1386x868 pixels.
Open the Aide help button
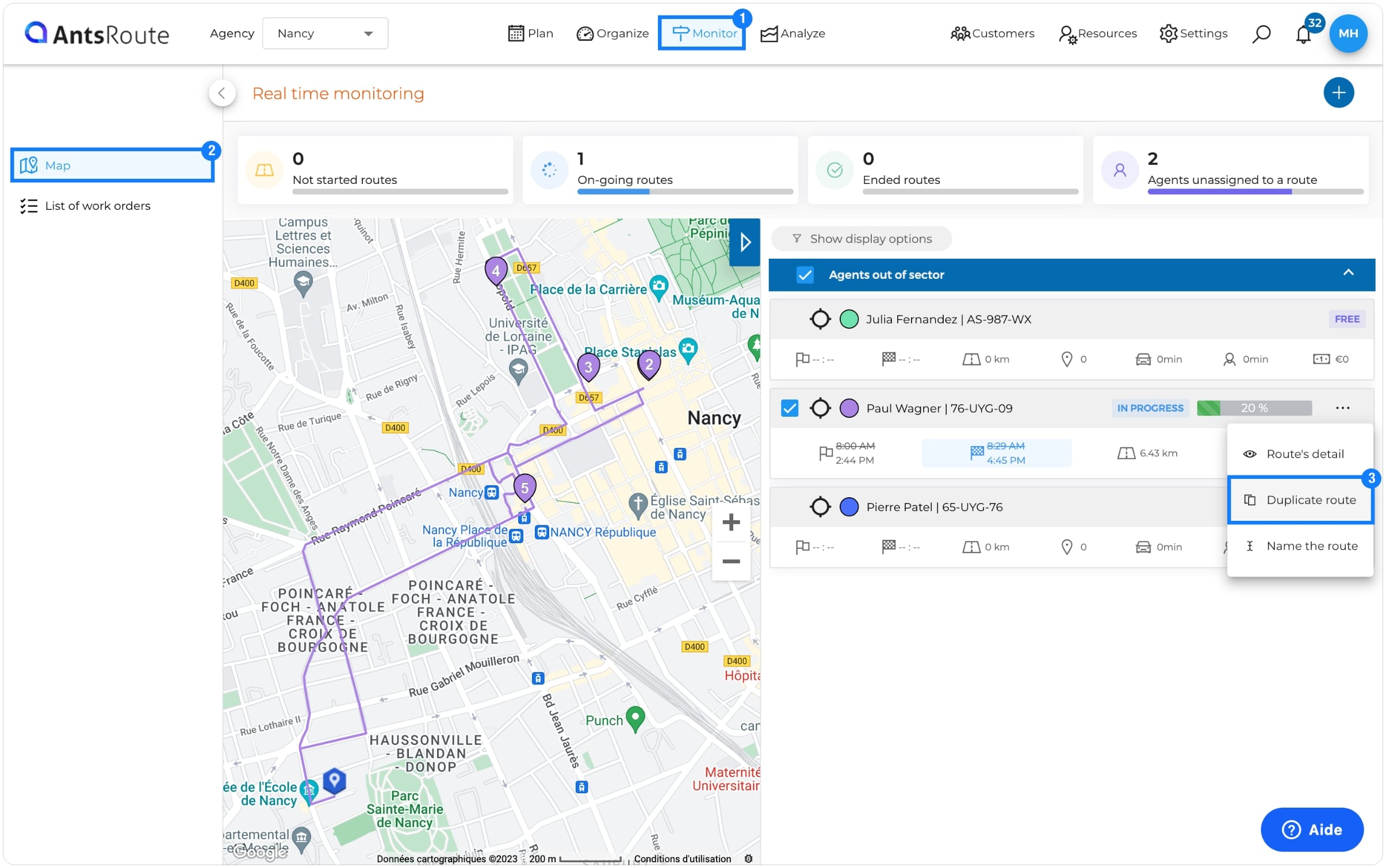(1311, 829)
